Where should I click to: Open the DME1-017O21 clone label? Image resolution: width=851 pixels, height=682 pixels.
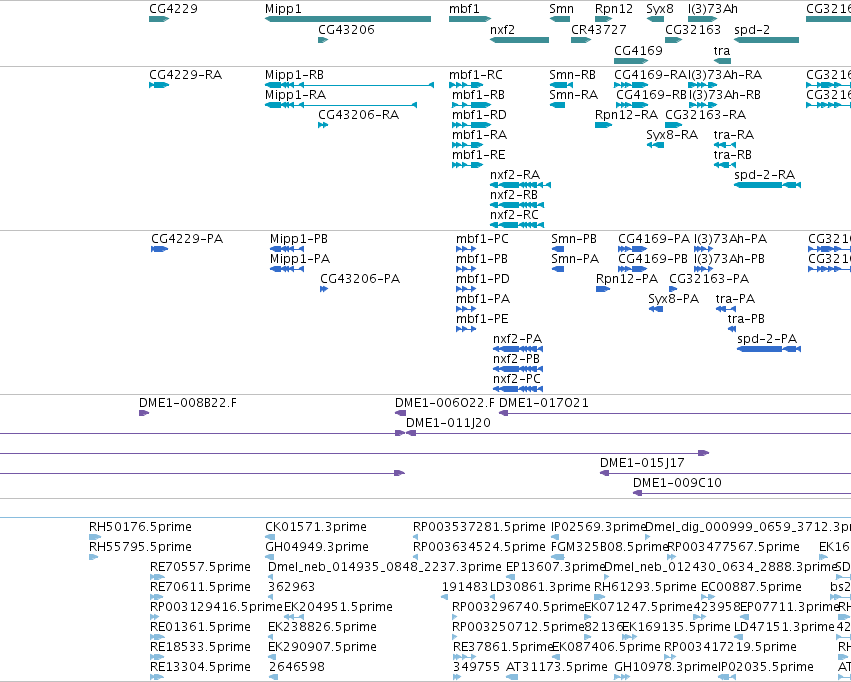543,403
